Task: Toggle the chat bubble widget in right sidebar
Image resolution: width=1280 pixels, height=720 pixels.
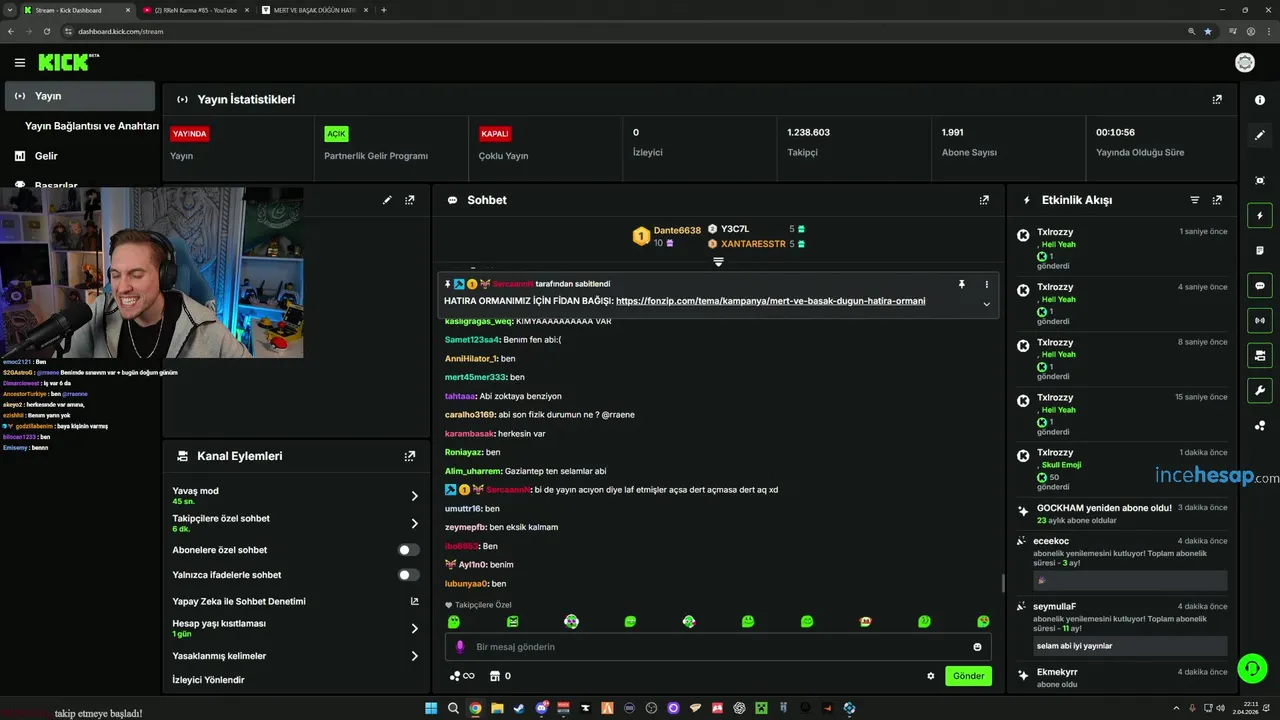Action: [1260, 285]
